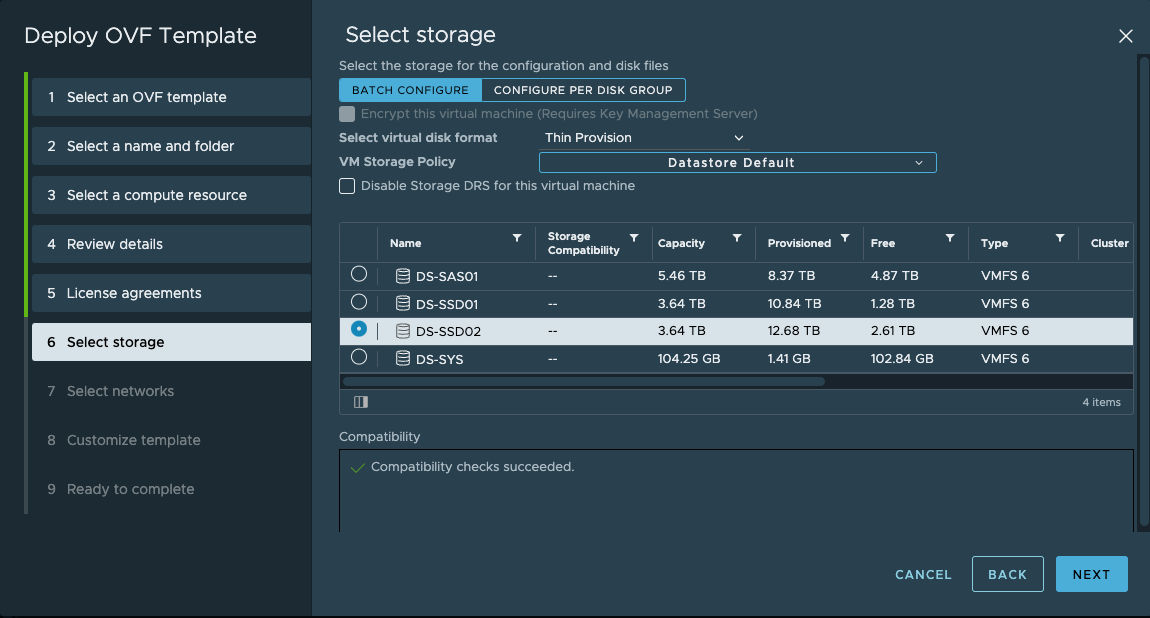Check Disable Storage DRS for this virtual machine

coord(347,186)
